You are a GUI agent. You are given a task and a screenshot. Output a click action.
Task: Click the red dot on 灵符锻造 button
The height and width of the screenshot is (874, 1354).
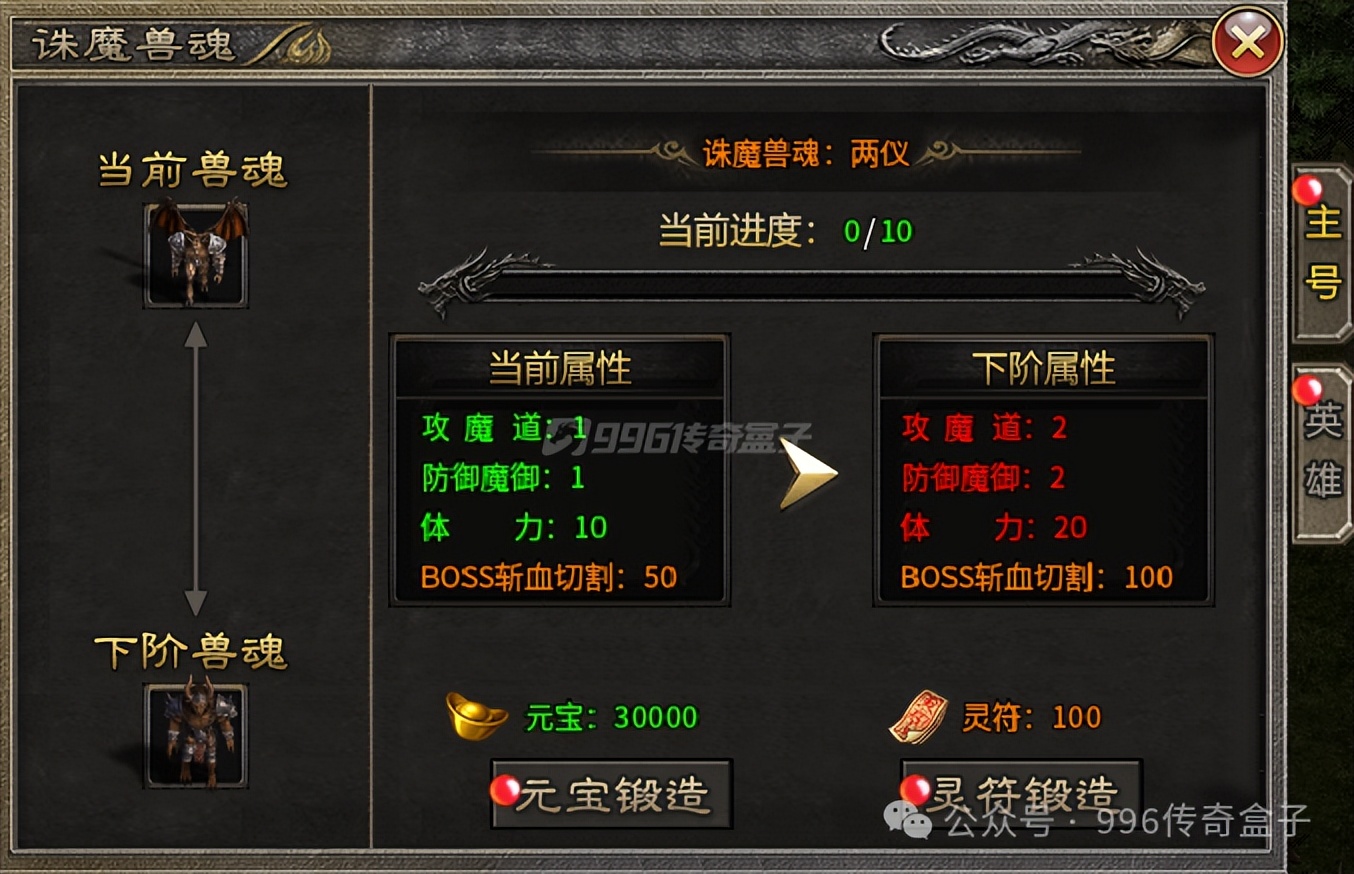(915, 790)
